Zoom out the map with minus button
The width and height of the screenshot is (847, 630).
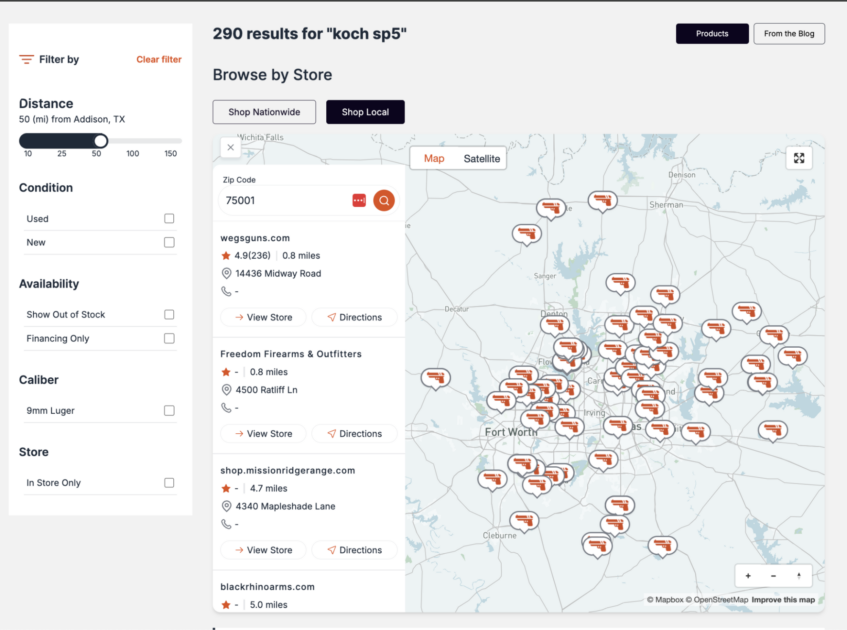click(774, 576)
